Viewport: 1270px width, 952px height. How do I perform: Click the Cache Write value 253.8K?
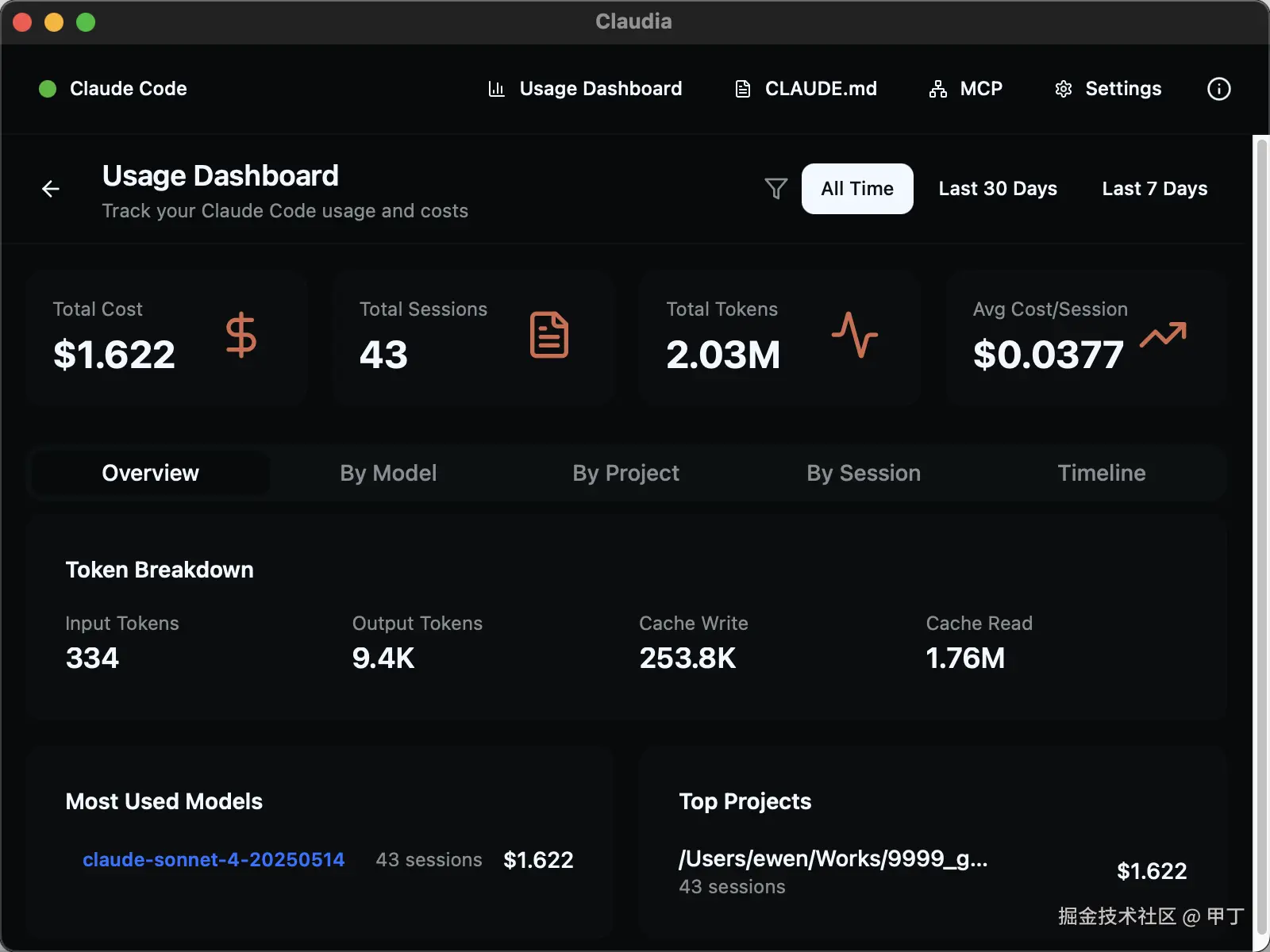point(688,658)
